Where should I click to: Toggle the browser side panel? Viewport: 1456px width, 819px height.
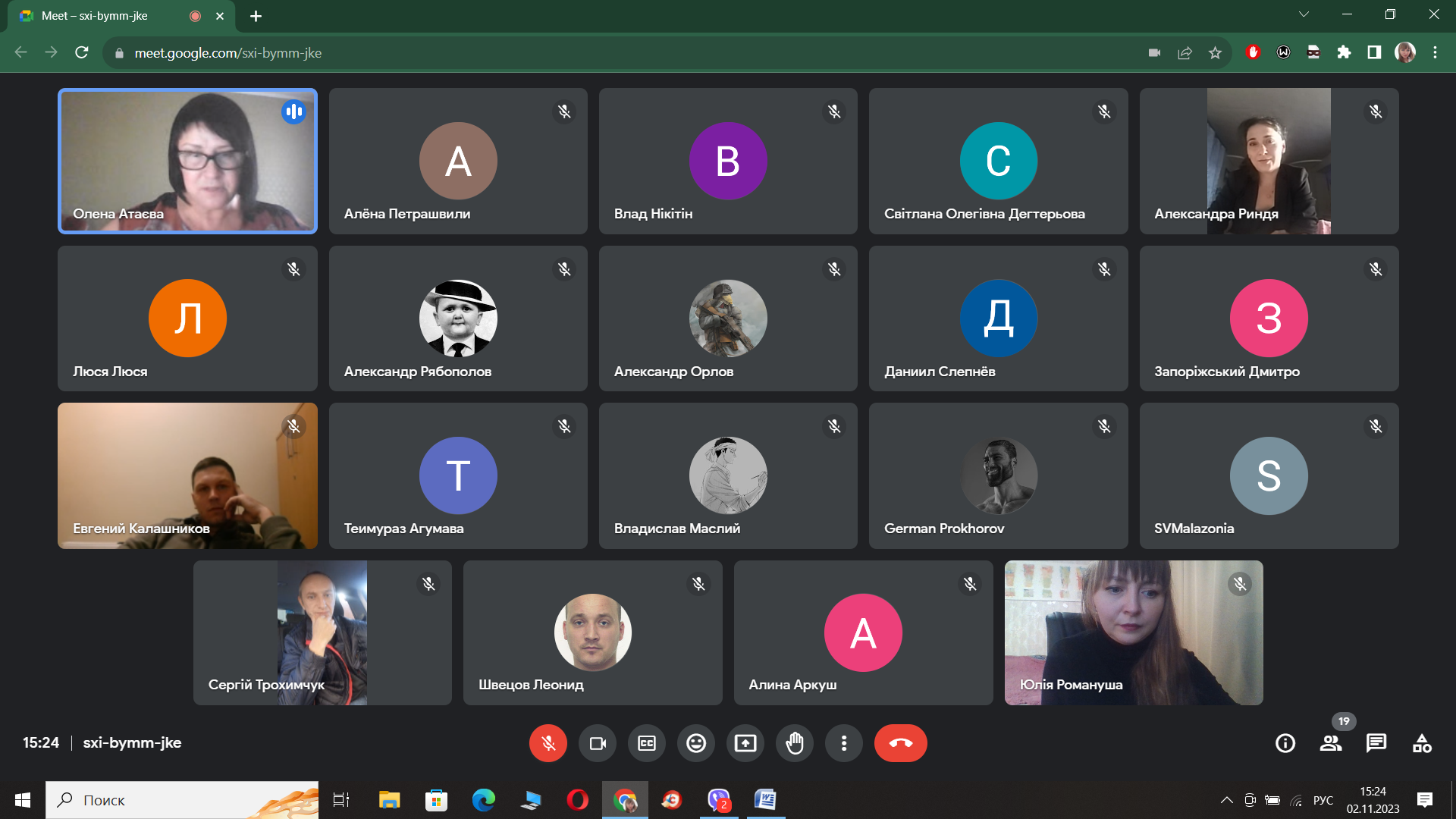pos(1374,52)
